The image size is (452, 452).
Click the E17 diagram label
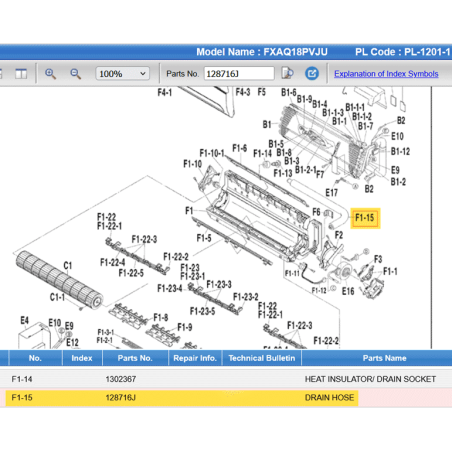pos(332,193)
